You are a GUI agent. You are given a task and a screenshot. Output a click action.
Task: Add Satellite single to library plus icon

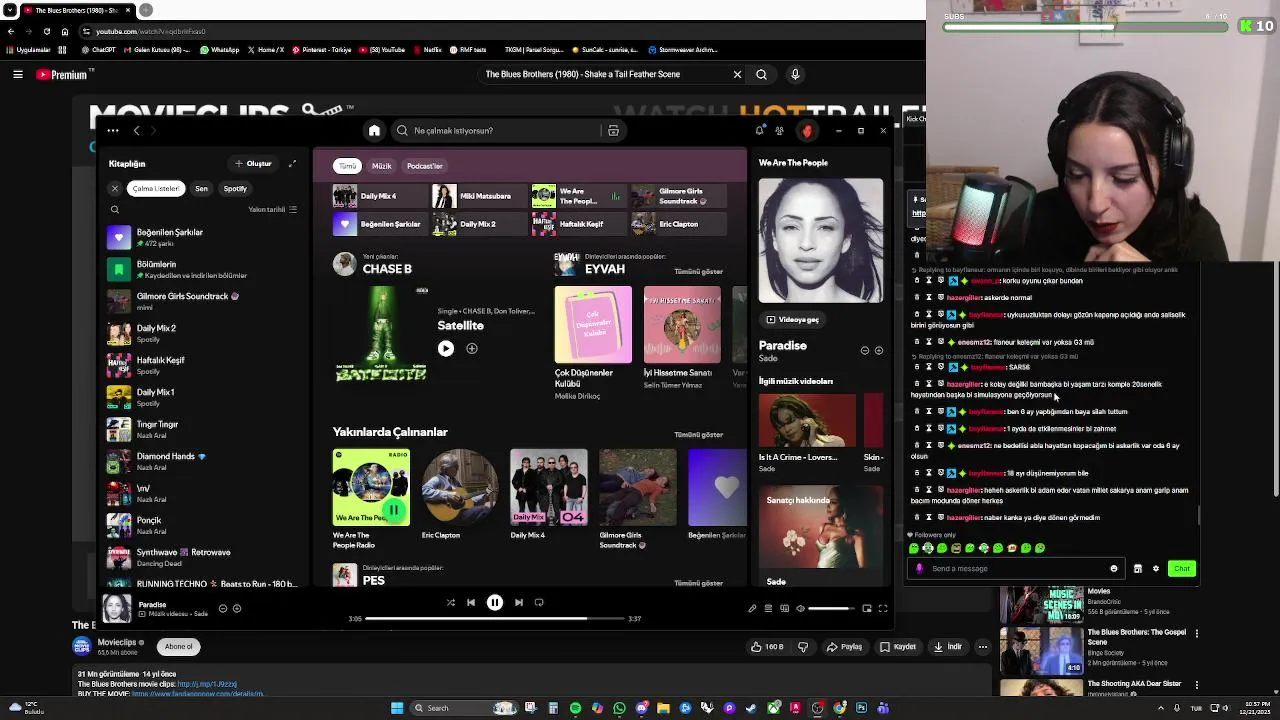472,349
